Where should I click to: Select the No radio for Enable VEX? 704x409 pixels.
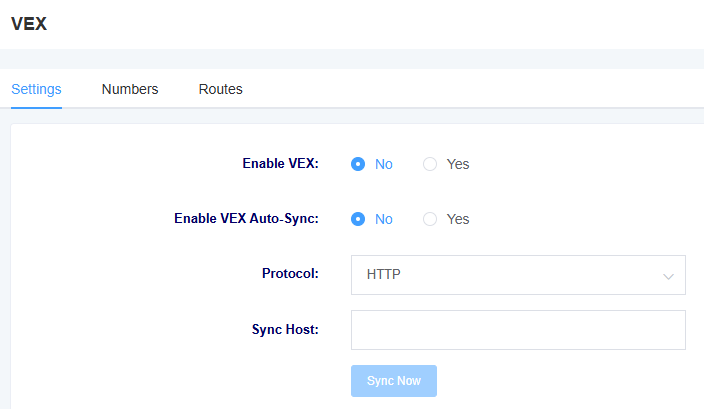point(358,164)
